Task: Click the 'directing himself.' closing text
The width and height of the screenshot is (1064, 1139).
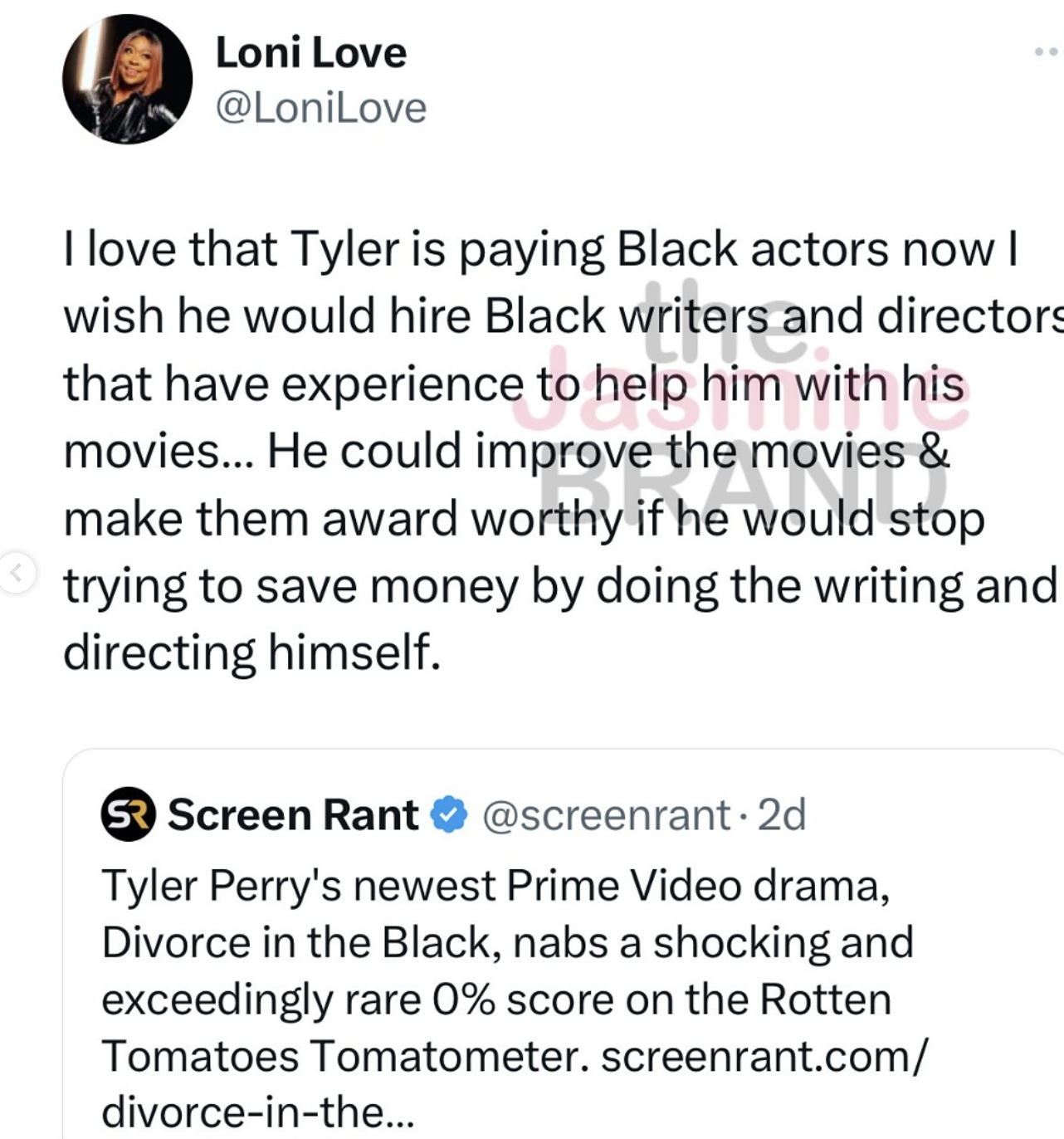Action: click(251, 653)
